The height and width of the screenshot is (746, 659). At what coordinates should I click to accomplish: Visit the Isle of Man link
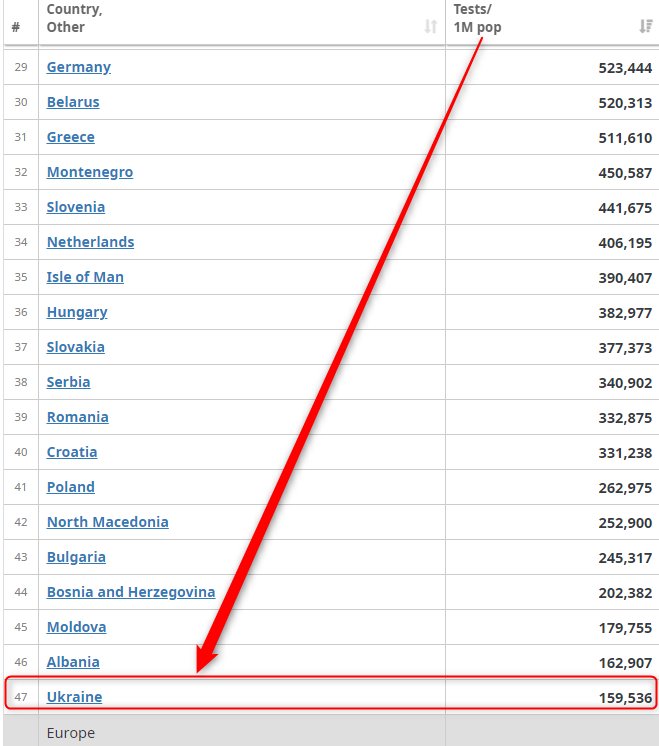[85, 277]
